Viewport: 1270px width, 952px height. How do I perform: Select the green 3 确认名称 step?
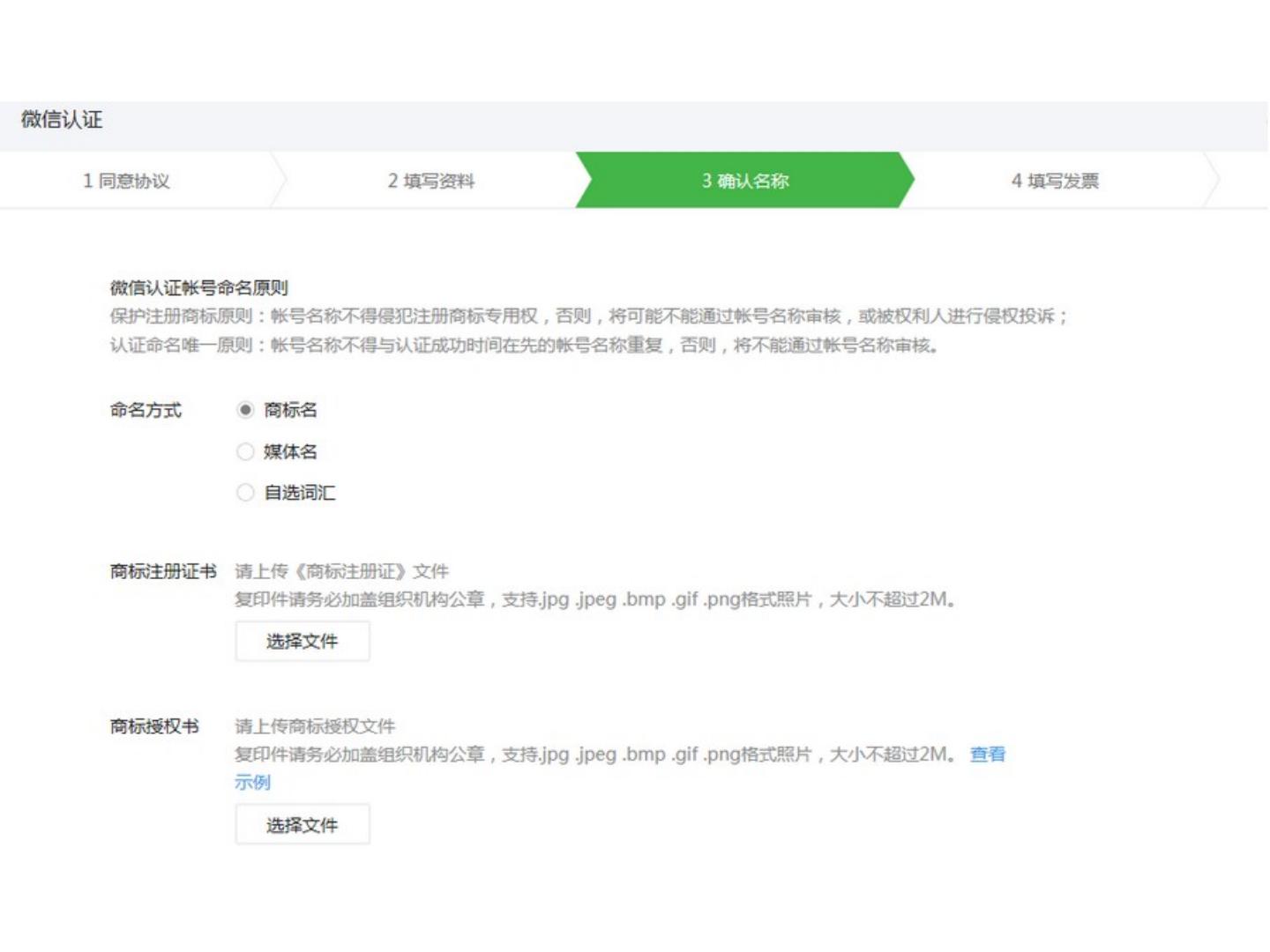pos(744,181)
